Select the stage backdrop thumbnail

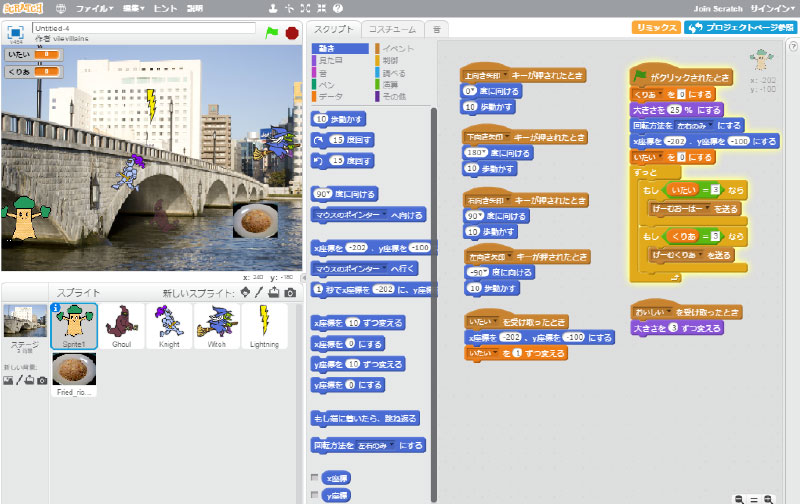(x=25, y=321)
